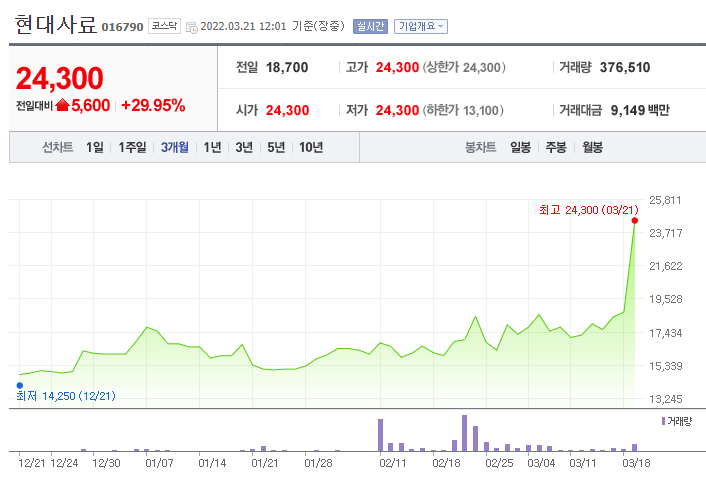Click the previous close value 18,700

click(x=287, y=68)
